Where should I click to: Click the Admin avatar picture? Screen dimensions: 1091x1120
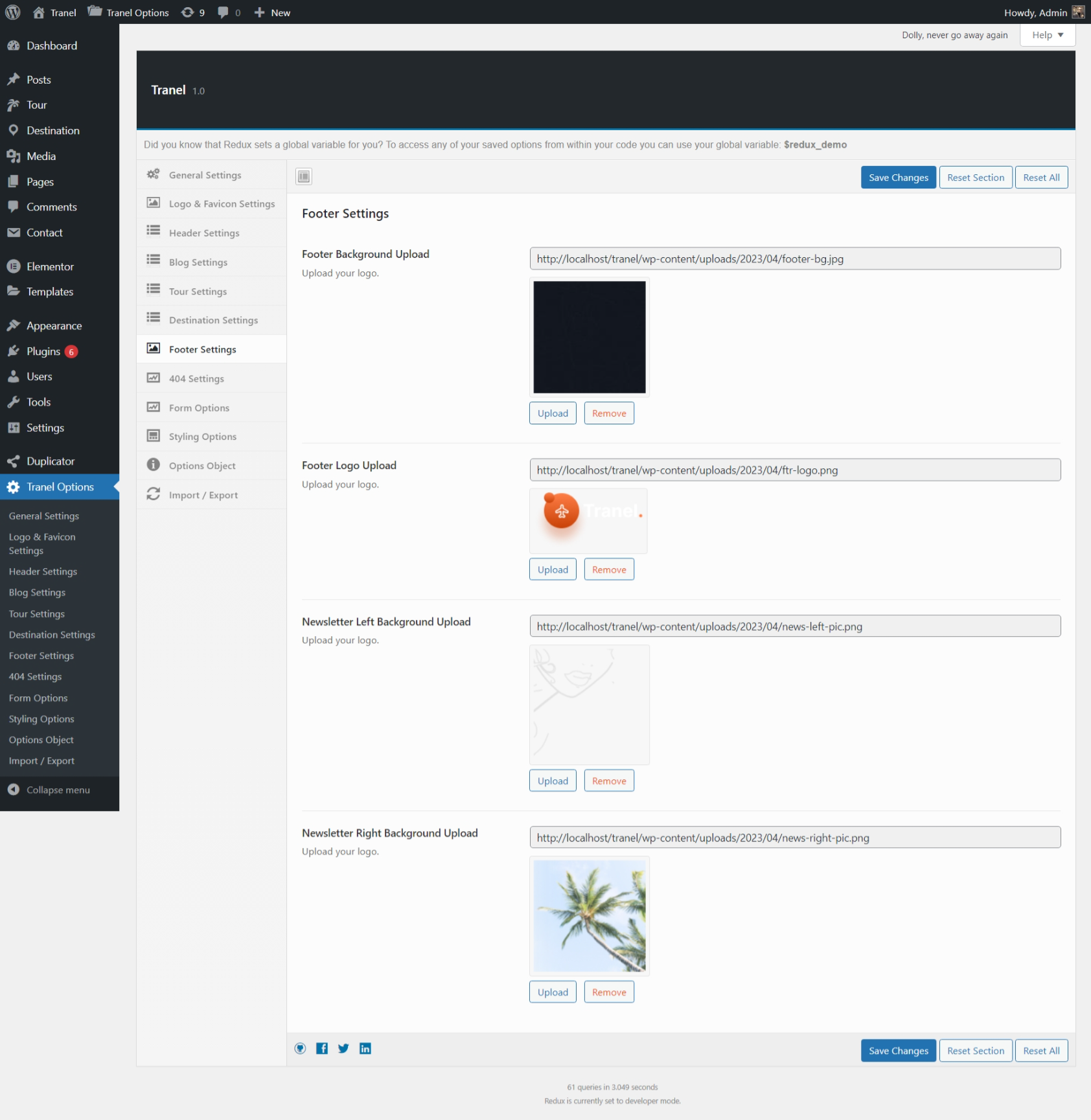1078,12
